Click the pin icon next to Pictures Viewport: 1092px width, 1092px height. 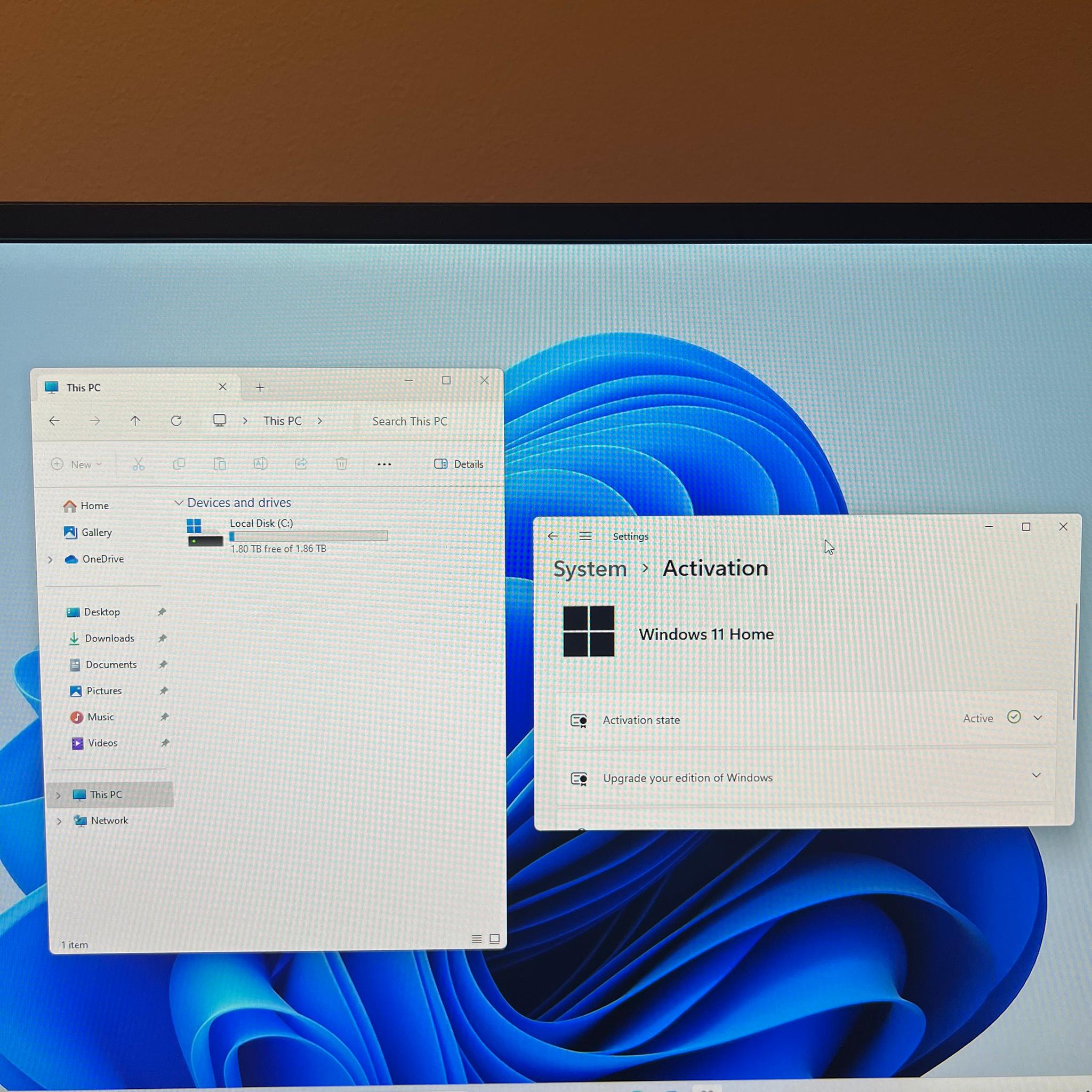(x=163, y=690)
